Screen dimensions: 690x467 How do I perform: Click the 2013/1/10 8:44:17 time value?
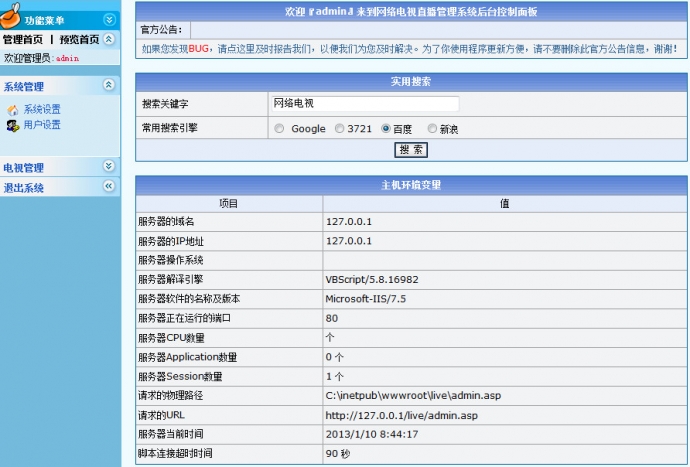372,434
